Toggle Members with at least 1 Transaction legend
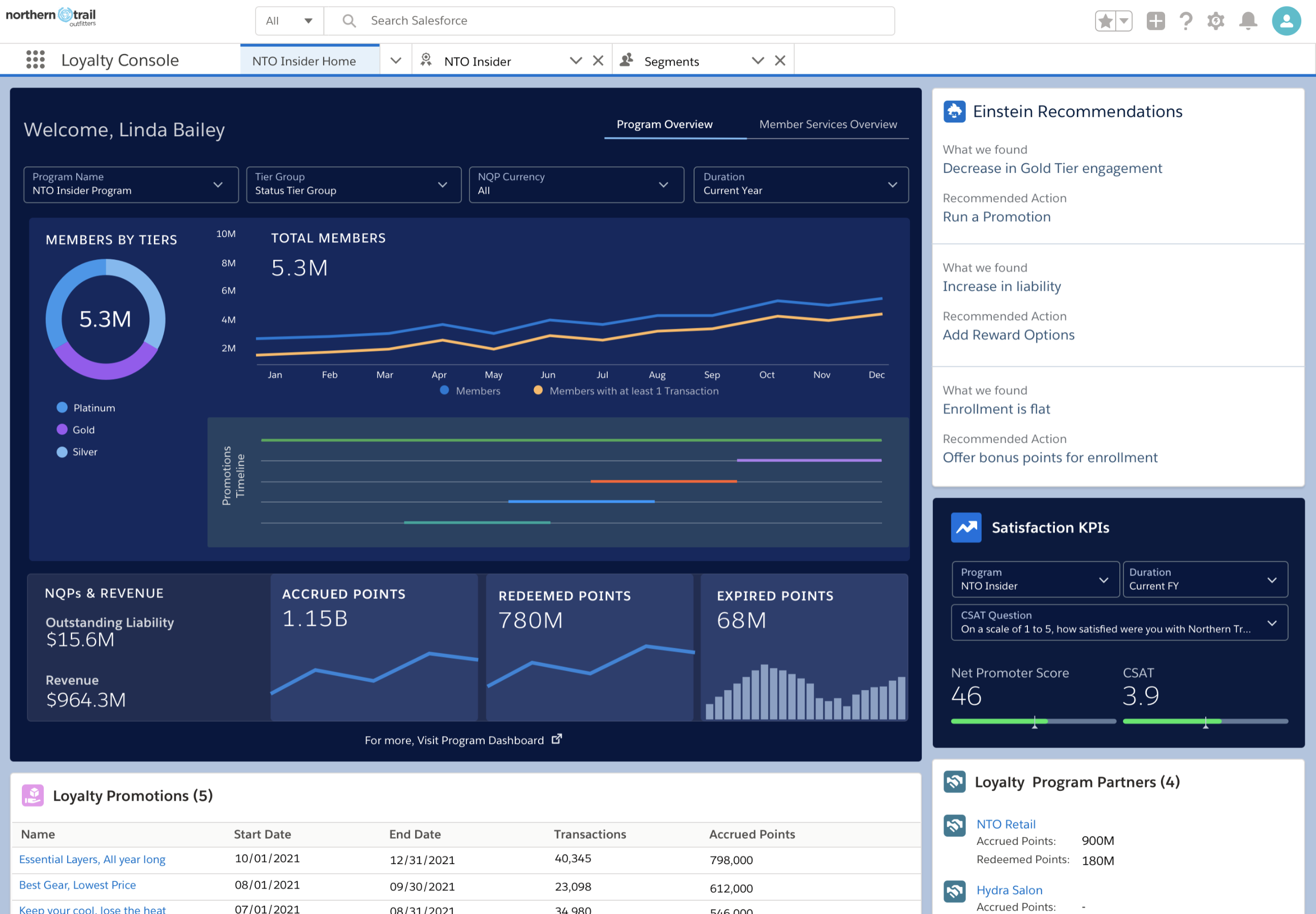1316x914 pixels. 625,390
